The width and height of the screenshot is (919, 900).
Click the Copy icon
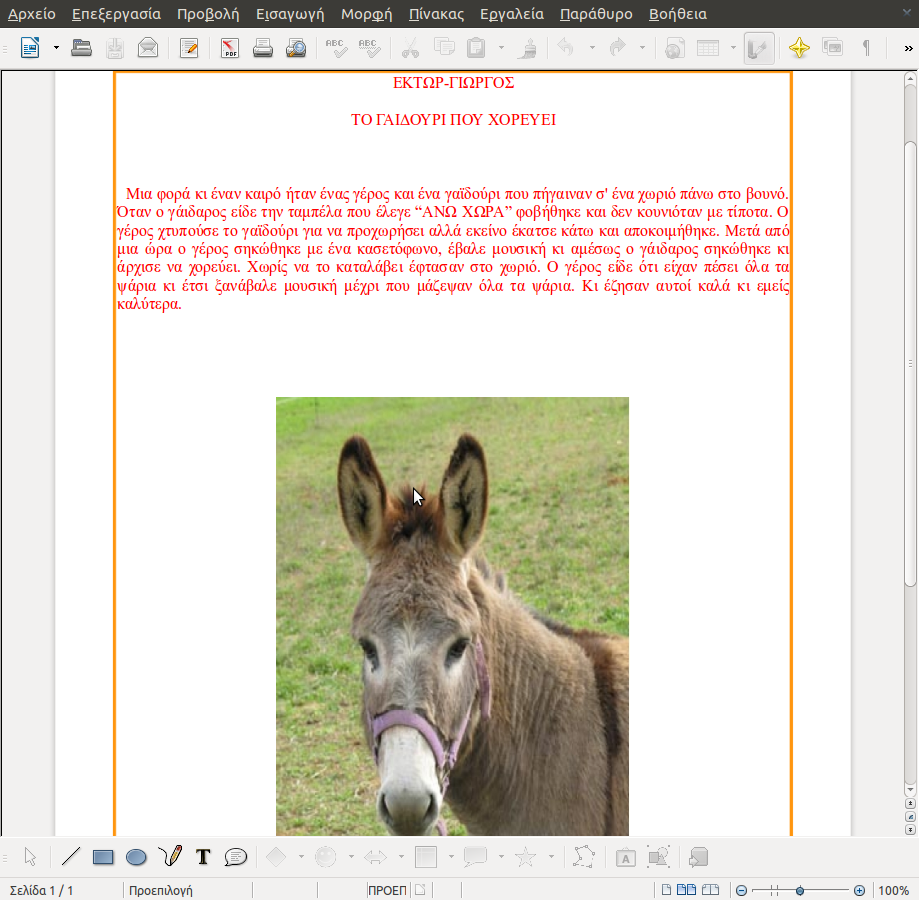[444, 47]
